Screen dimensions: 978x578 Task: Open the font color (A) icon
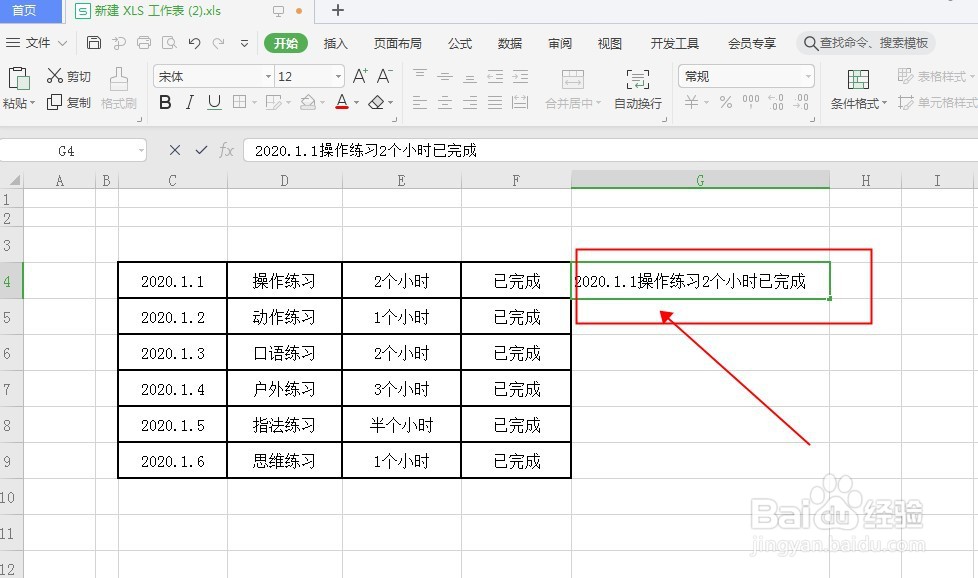point(344,102)
